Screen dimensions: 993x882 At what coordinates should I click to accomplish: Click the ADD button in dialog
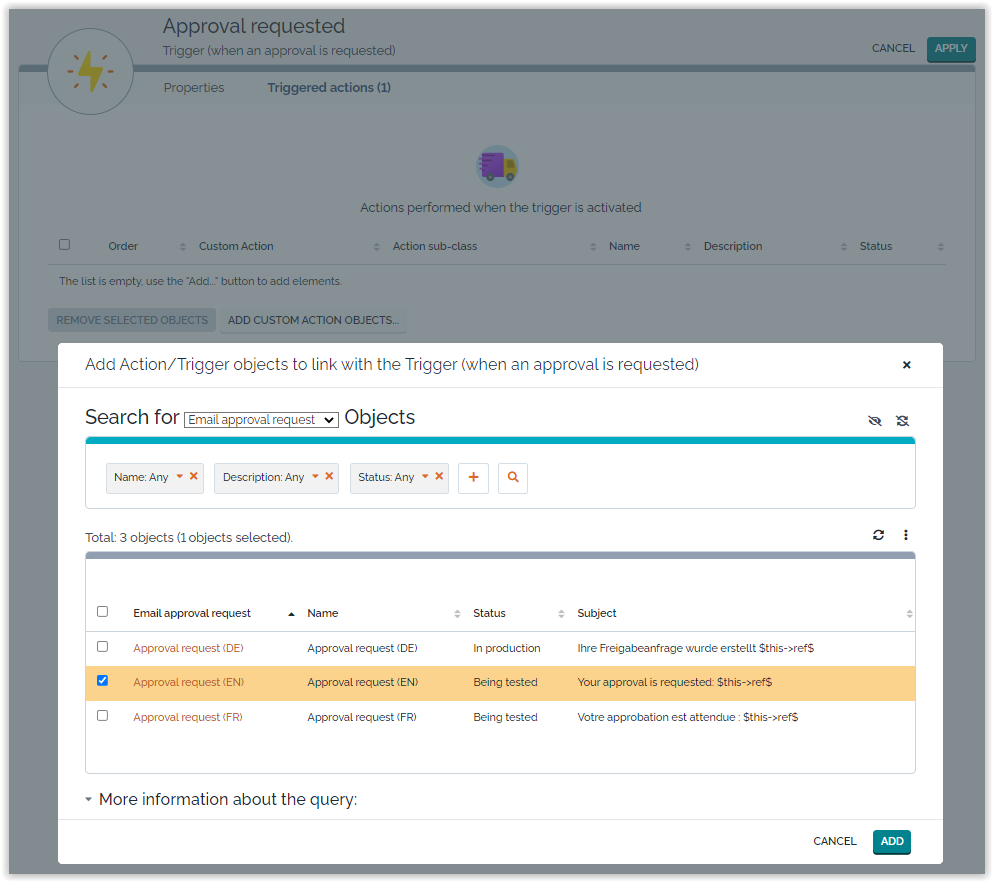(892, 842)
